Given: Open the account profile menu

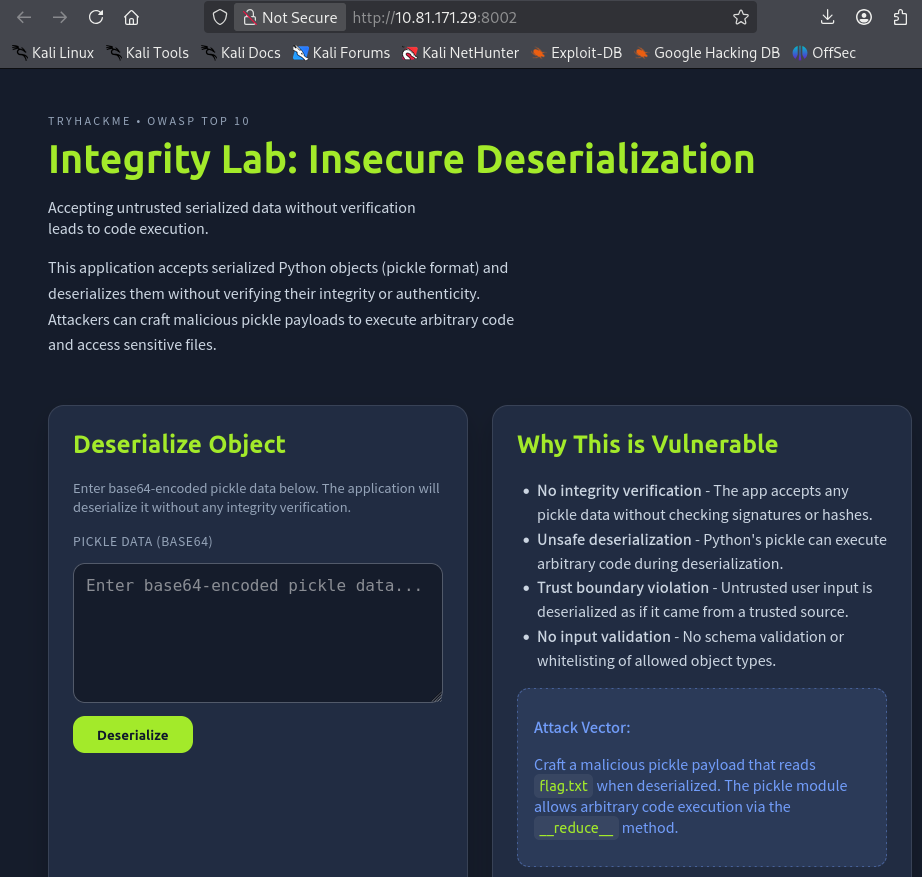Looking at the screenshot, I should point(864,18).
